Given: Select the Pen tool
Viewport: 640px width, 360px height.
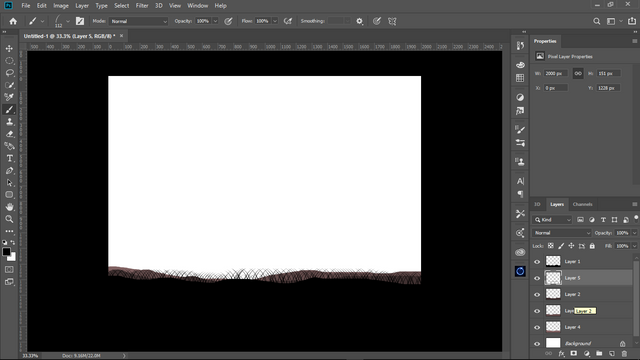Looking at the screenshot, I should click(x=9, y=171).
